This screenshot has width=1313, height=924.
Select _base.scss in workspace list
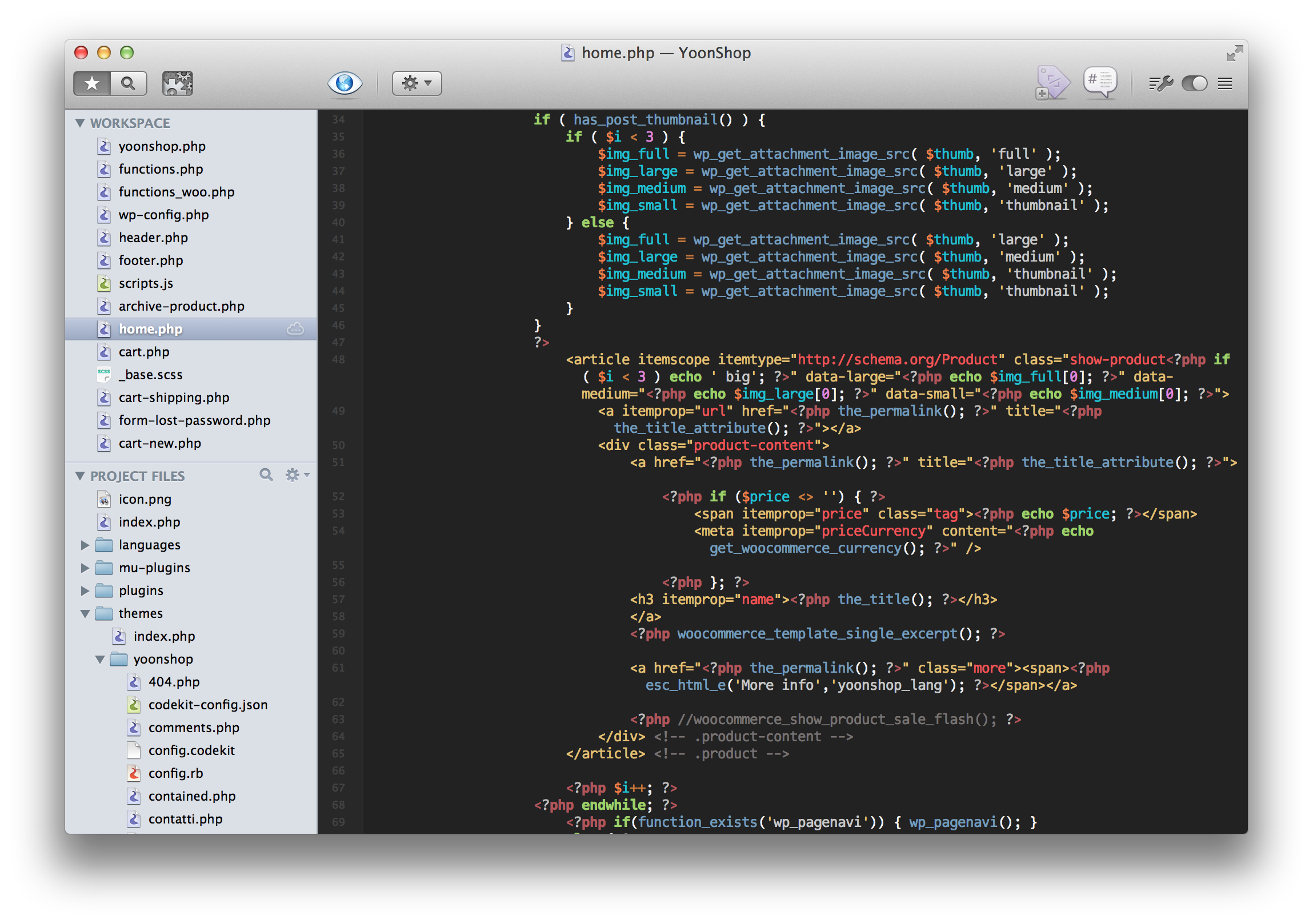point(150,375)
